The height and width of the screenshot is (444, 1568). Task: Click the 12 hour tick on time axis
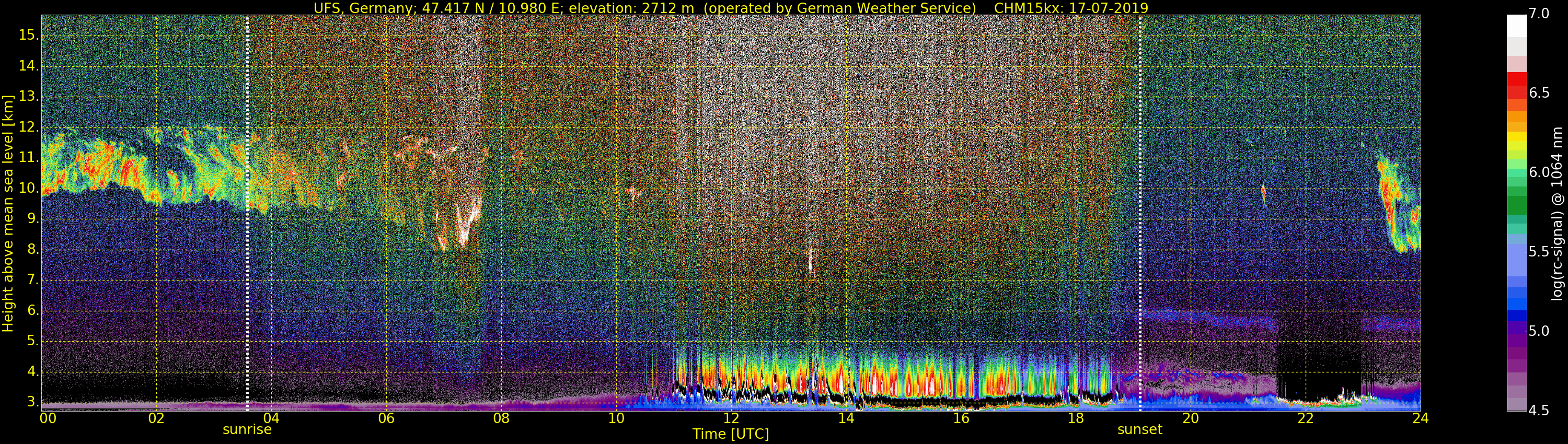pos(731,418)
